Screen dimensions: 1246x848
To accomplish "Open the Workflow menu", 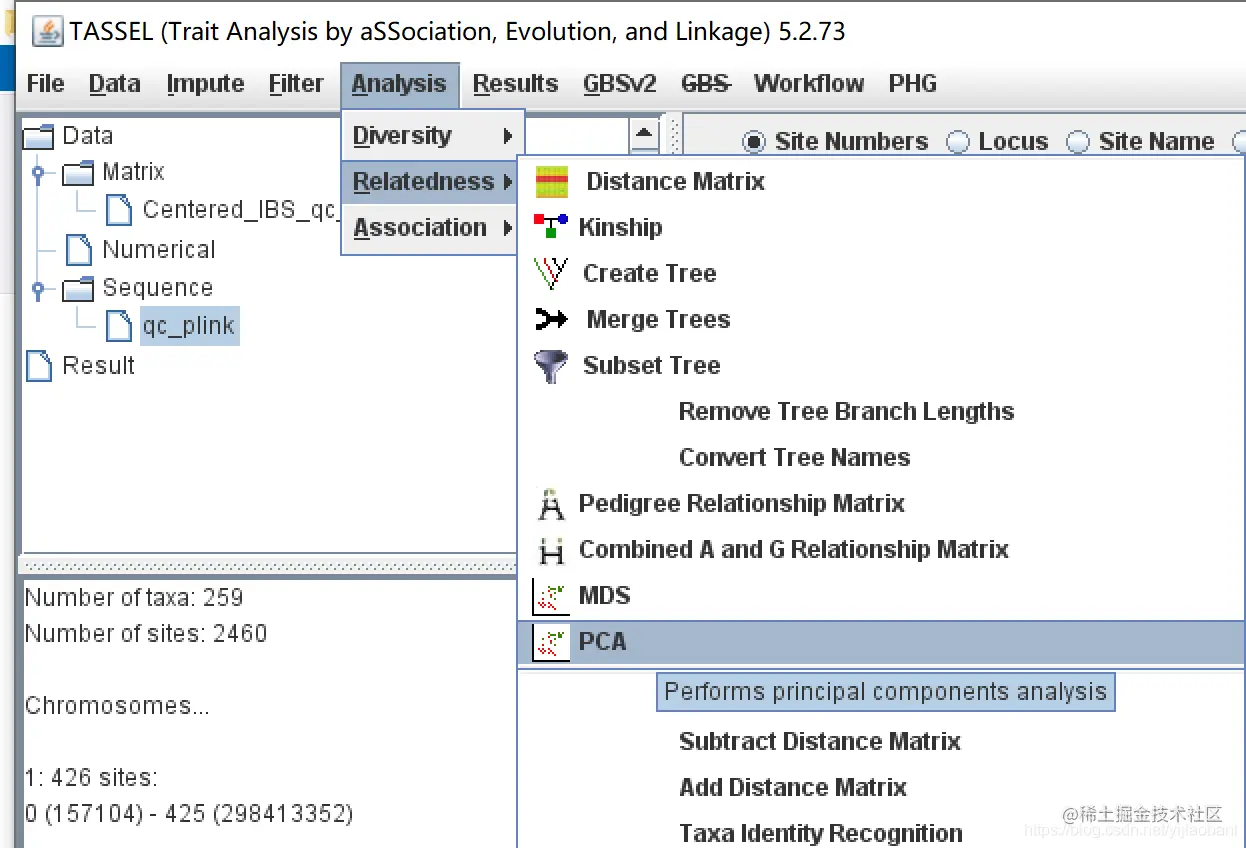I will tap(809, 84).
